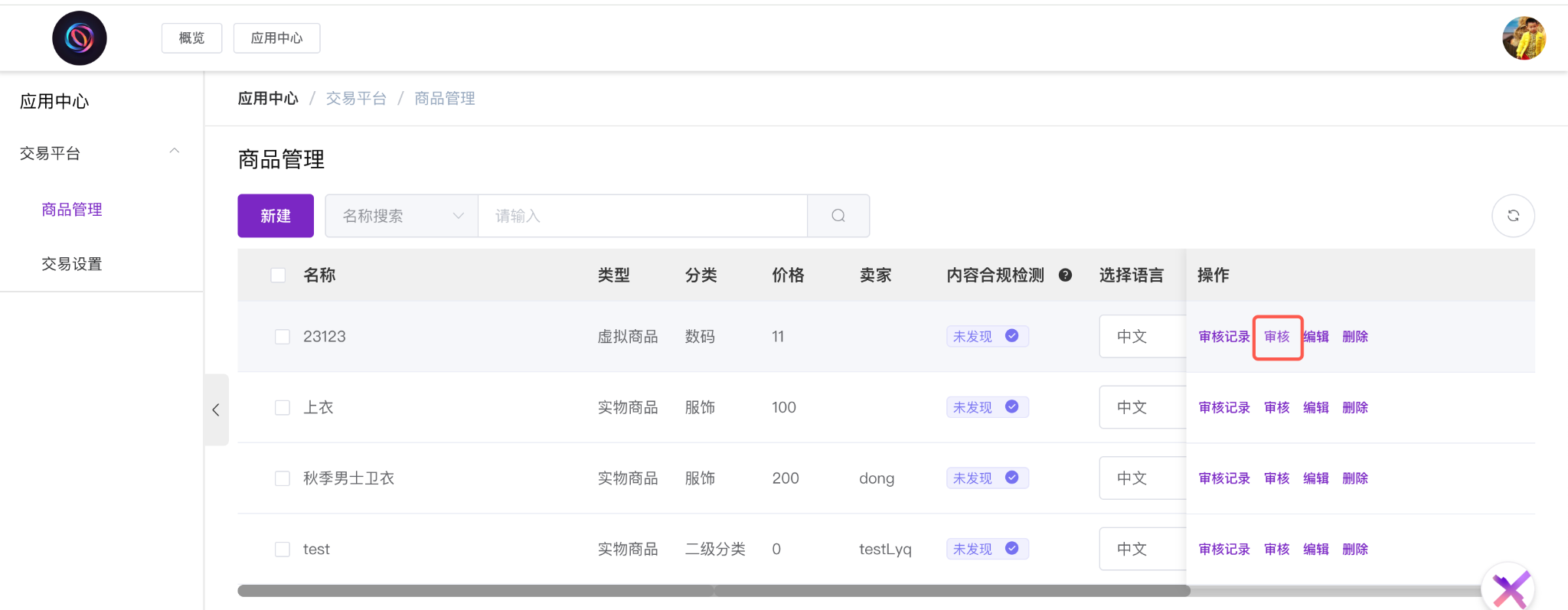Focus the 请输入 search input field
Screen dimensions: 1568x610
[642, 216]
